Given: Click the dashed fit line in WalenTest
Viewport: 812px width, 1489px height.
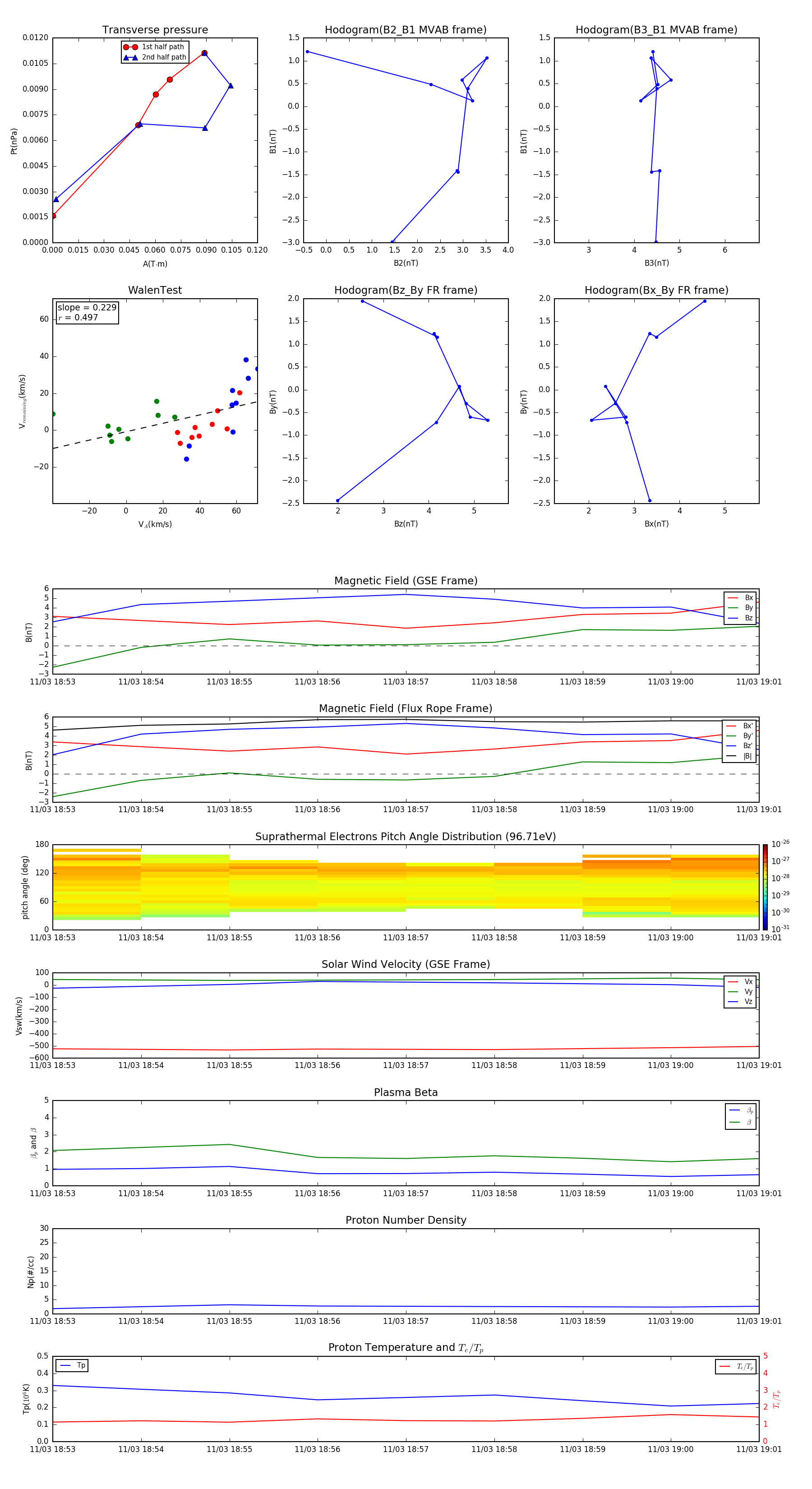Looking at the screenshot, I should pos(155,425).
